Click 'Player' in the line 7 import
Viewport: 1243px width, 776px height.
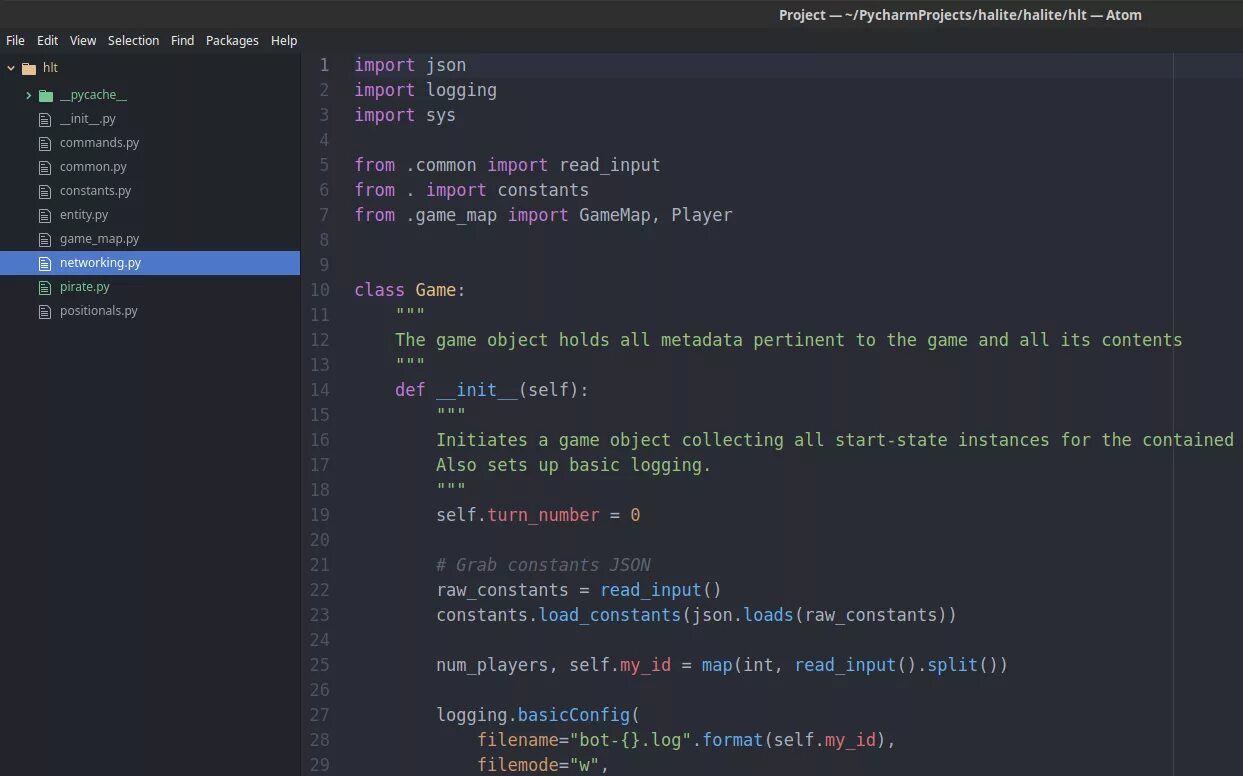coord(702,215)
